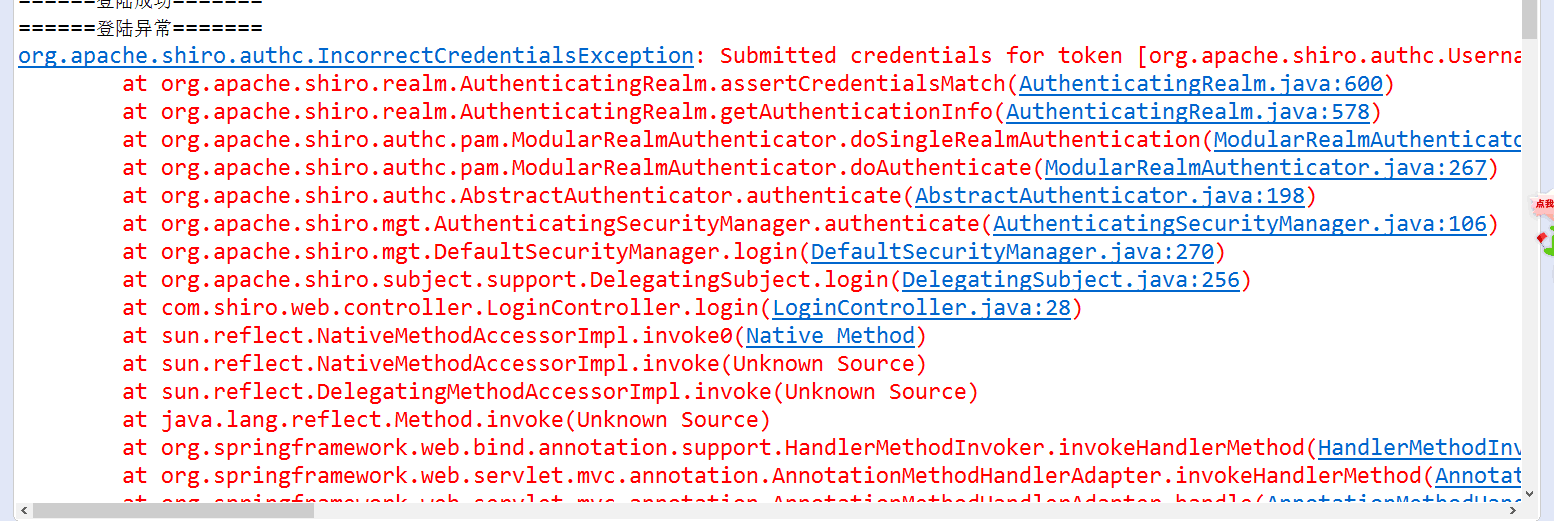This screenshot has height=521, width=1554.
Task: Open doSingleRealmAuthentication's ModularRealmAuthenticator link
Action: coord(1367,140)
